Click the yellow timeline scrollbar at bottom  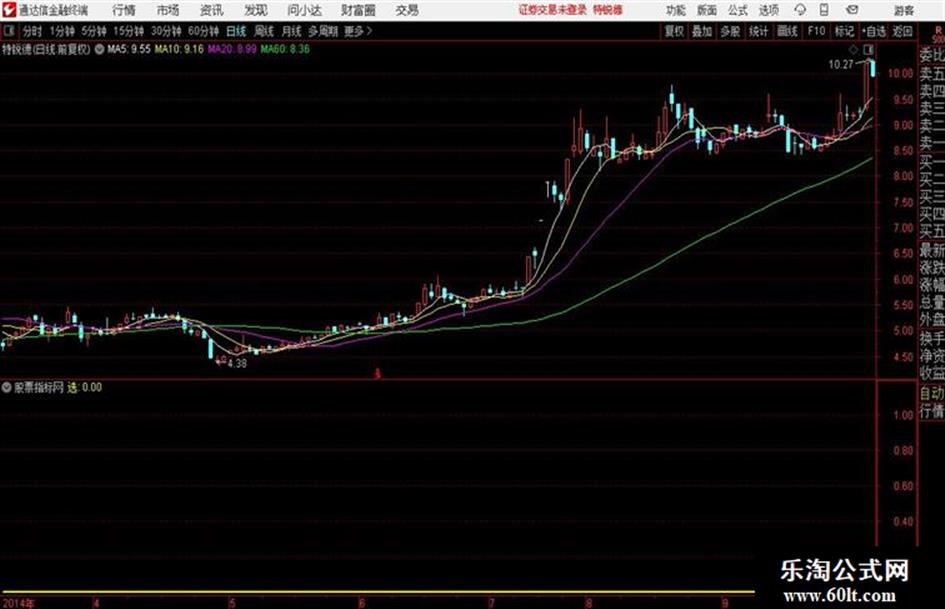(x=377, y=592)
